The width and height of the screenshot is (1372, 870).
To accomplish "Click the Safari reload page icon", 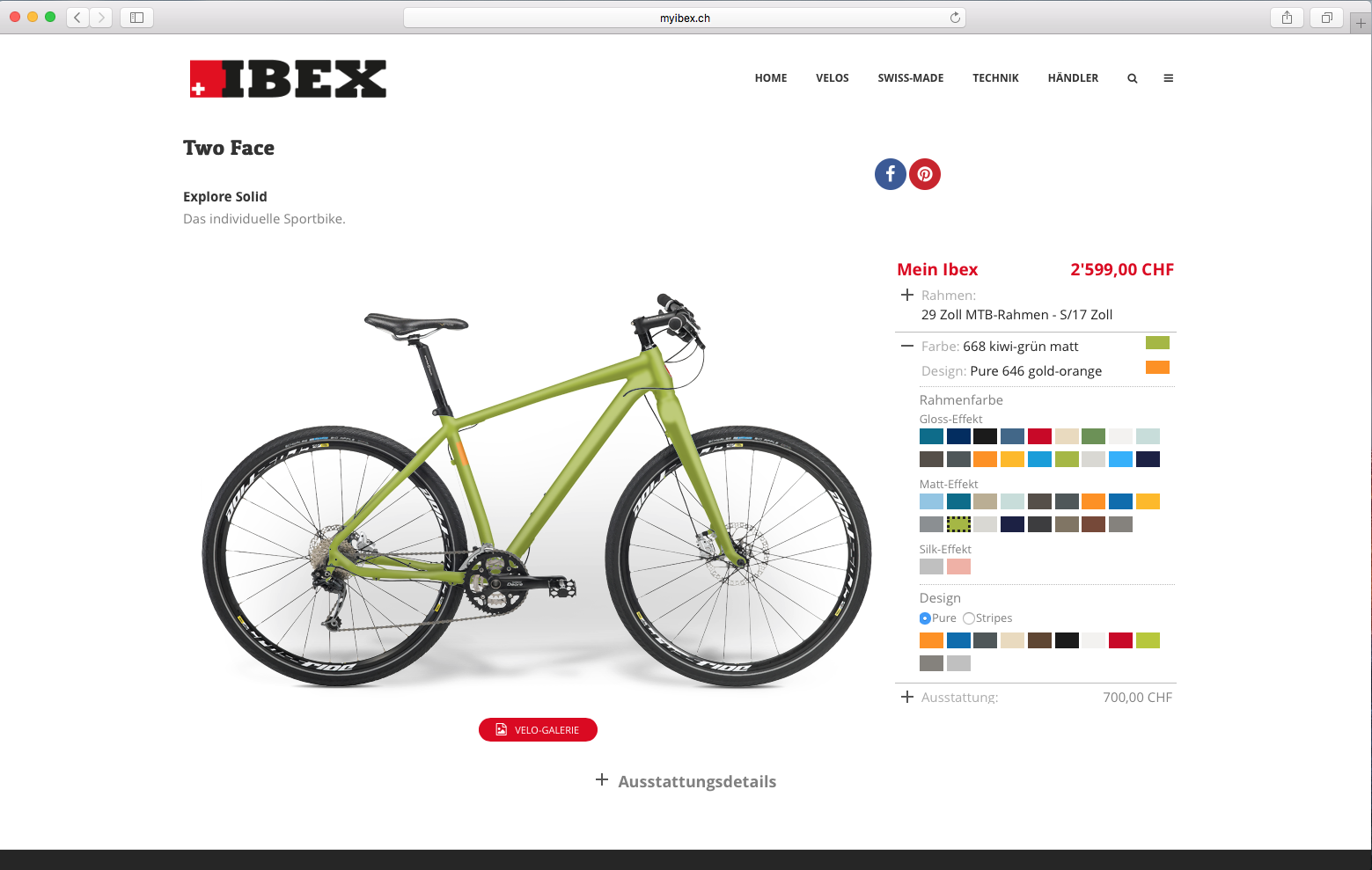I will 955,18.
